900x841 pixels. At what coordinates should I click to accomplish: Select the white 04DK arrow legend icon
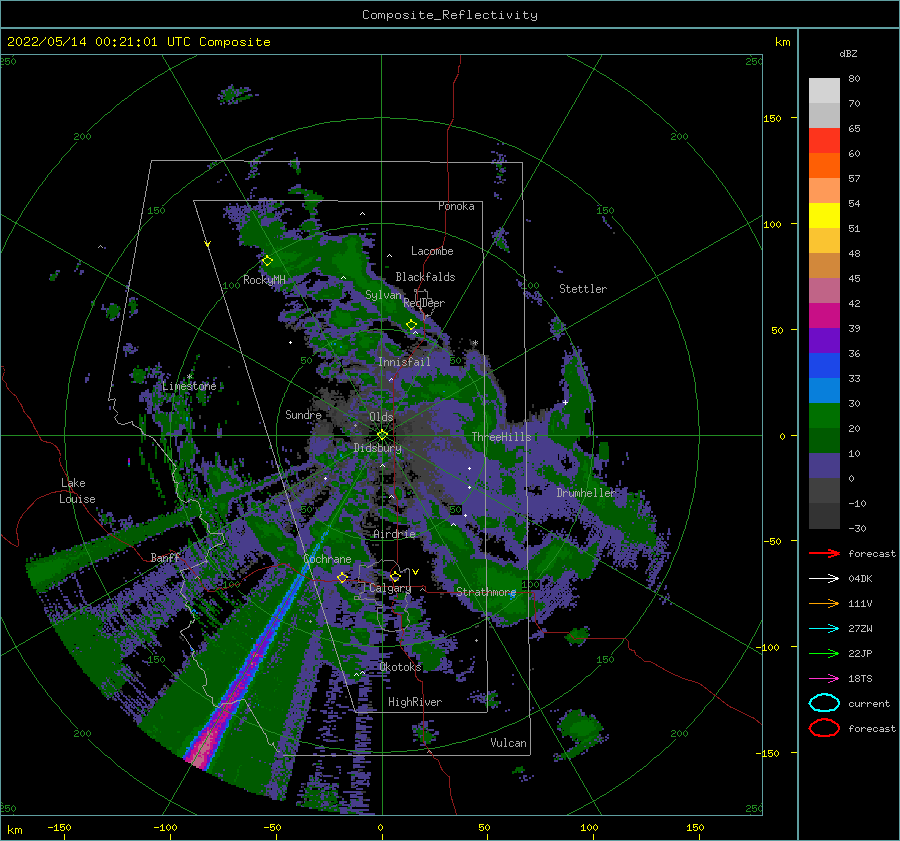824,578
